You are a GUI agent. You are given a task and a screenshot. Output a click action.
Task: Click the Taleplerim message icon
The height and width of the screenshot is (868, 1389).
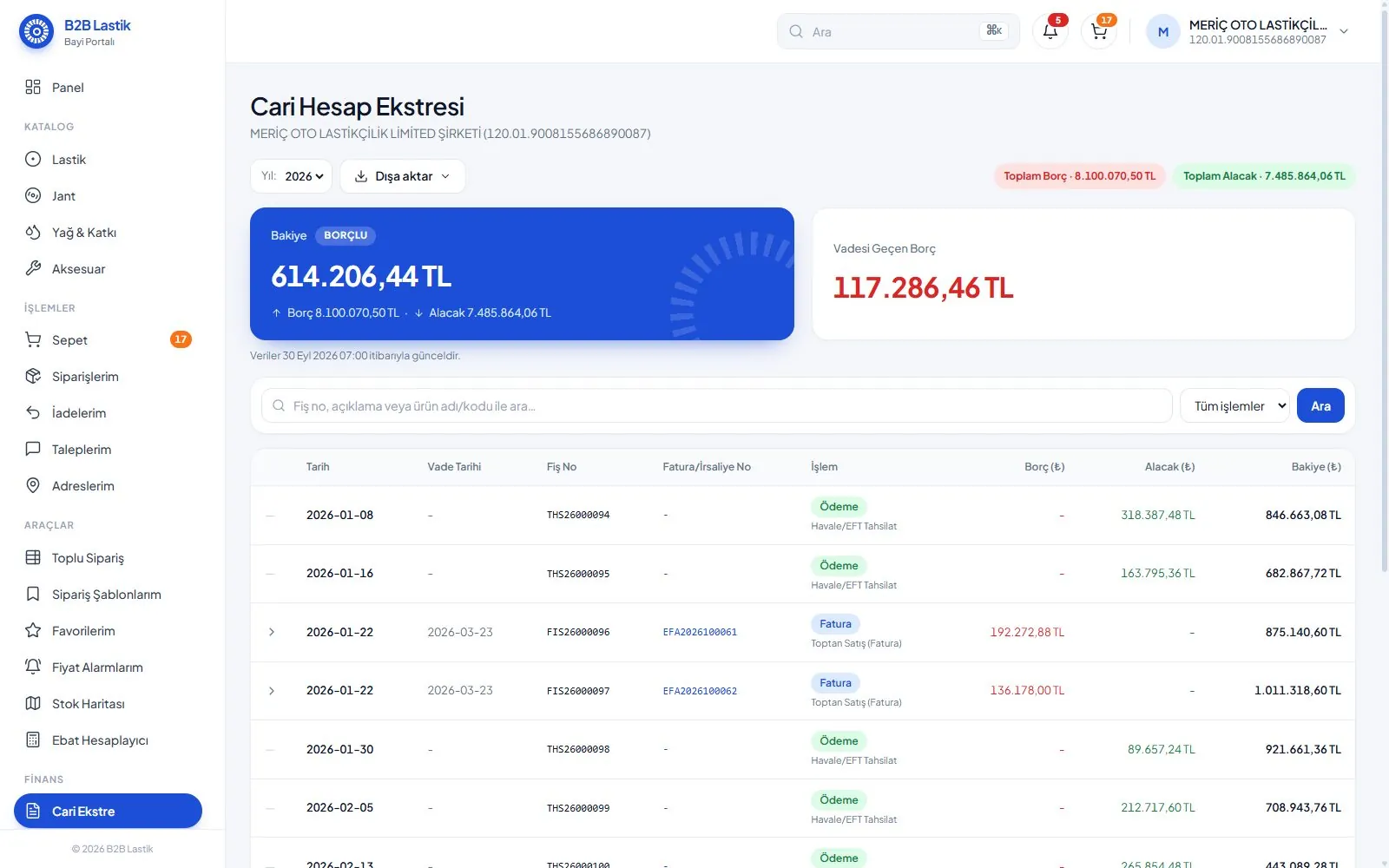coord(33,449)
